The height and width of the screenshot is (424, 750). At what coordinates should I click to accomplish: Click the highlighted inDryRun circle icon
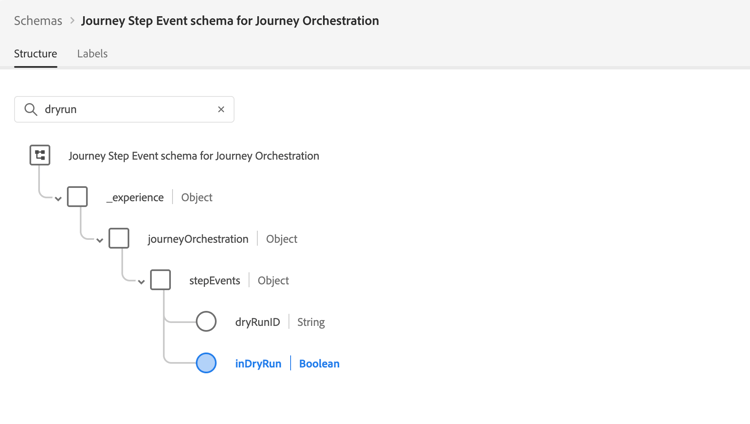click(x=206, y=363)
